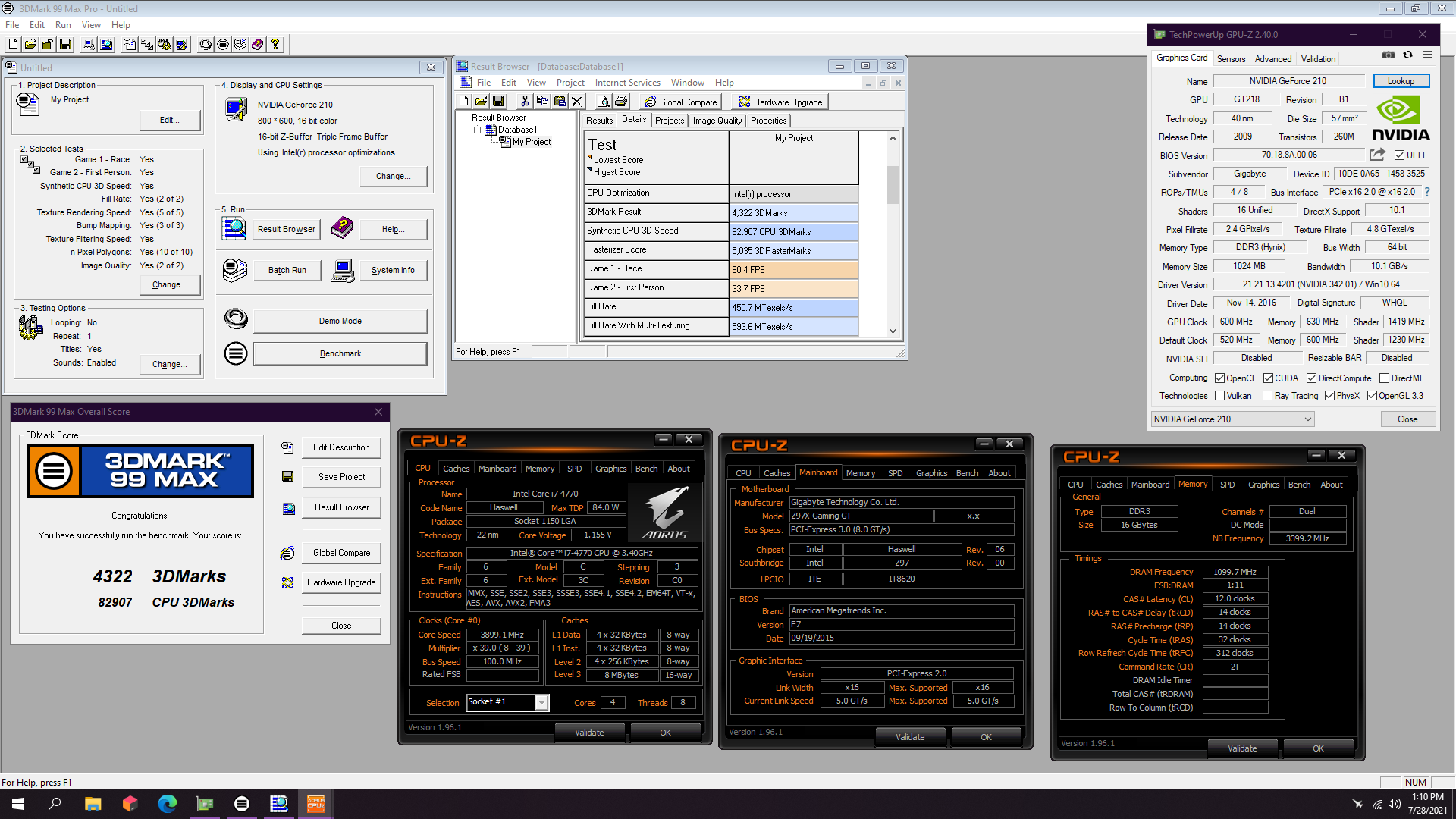Open Internet Services menu in Result Browser

(x=627, y=83)
